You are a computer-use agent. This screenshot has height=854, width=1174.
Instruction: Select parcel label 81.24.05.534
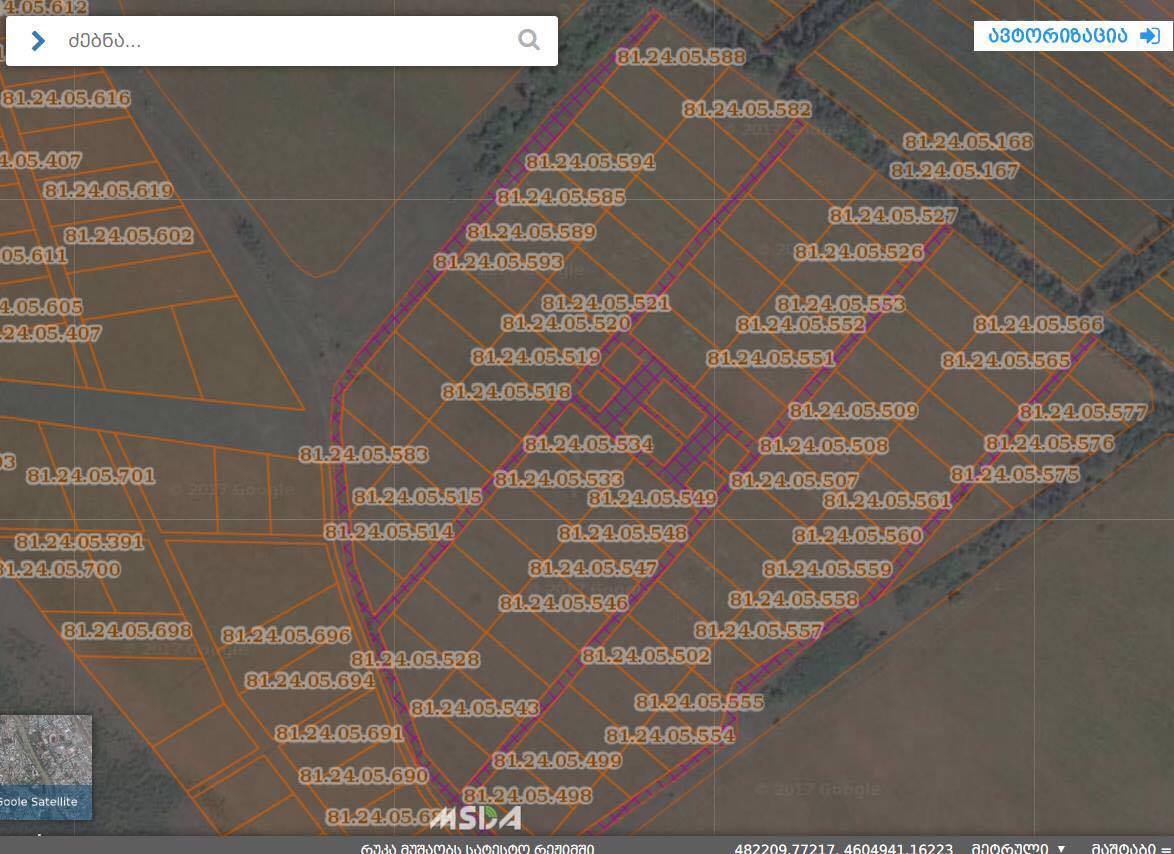(x=588, y=445)
